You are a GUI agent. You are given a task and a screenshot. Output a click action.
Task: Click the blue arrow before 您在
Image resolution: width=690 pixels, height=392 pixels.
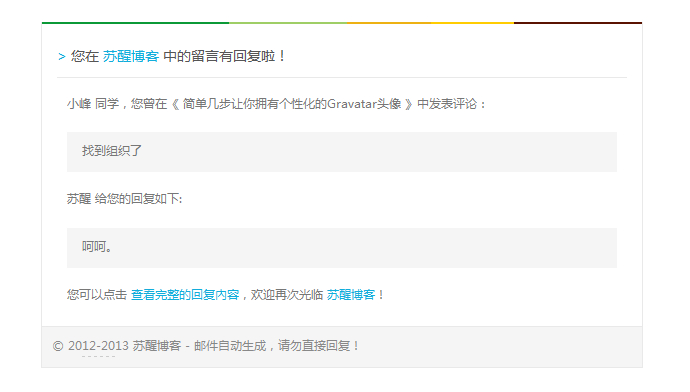(x=62, y=57)
